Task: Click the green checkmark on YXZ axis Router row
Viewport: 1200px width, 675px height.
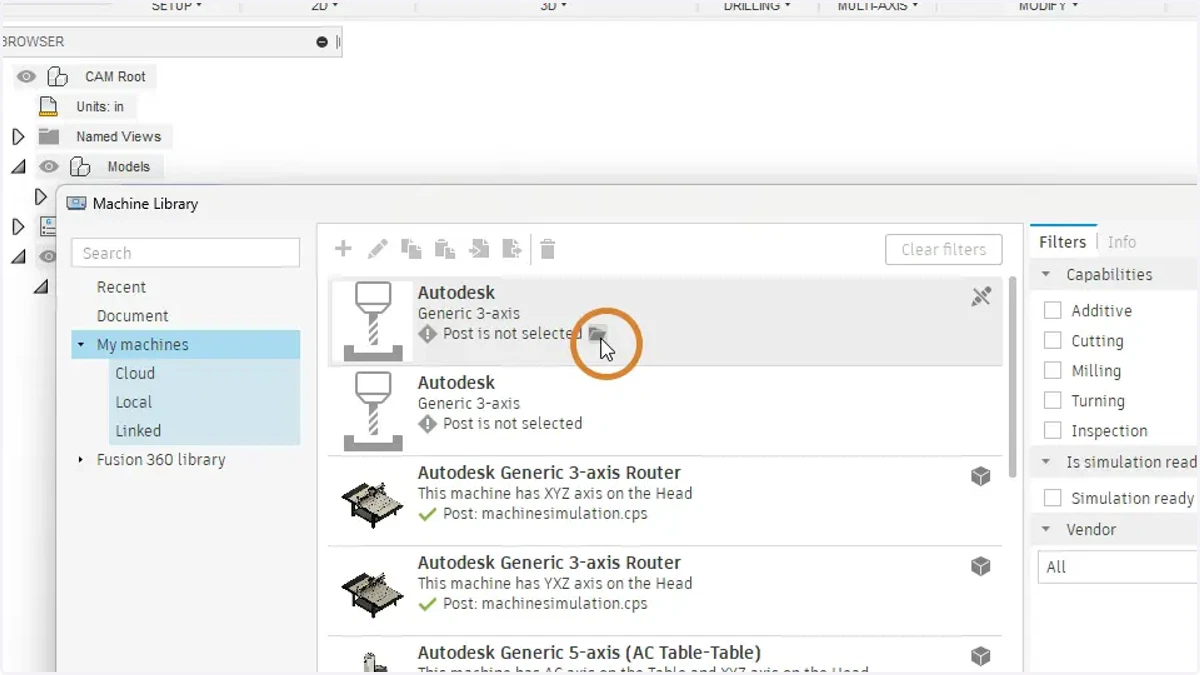Action: (428, 604)
